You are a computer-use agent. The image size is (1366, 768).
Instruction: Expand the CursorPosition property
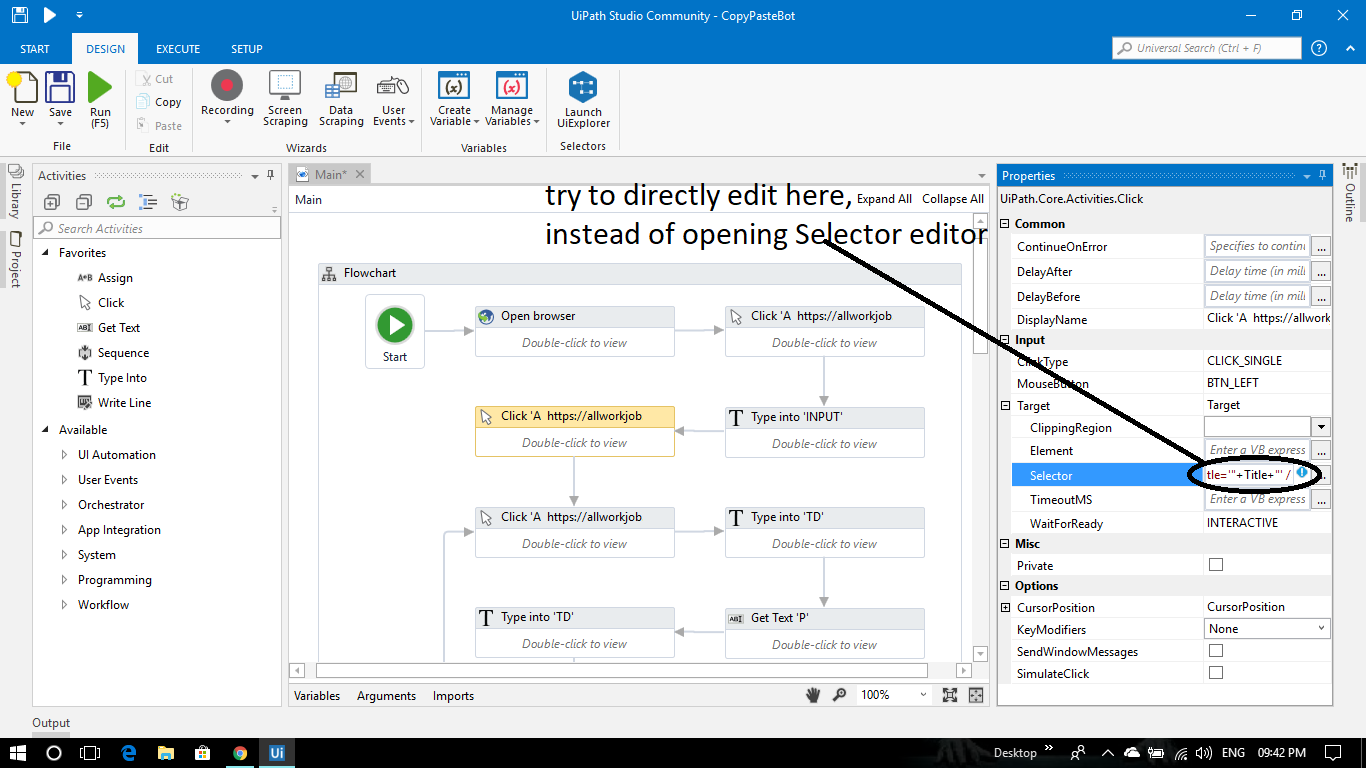(1006, 607)
